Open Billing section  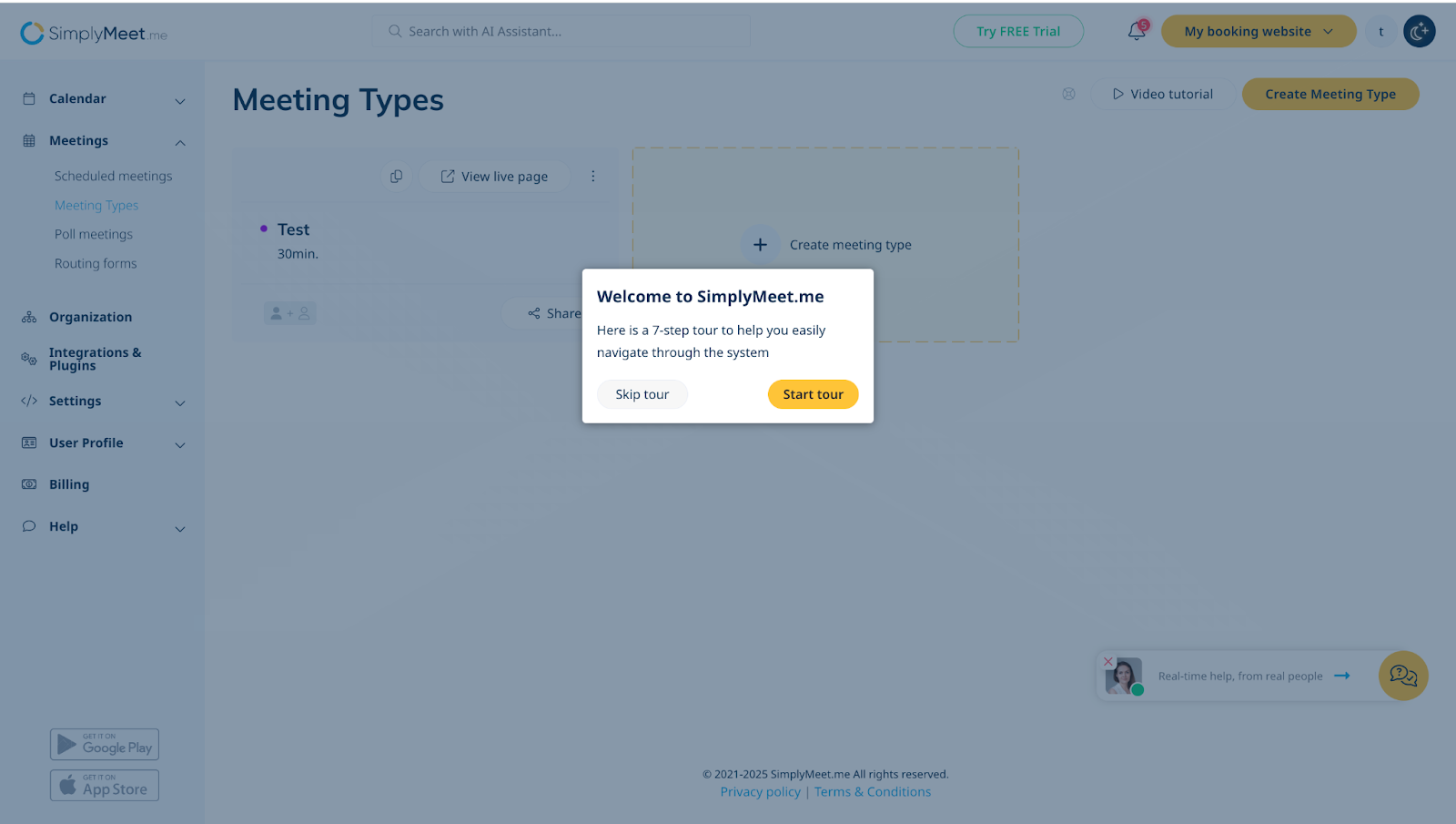coord(69,484)
